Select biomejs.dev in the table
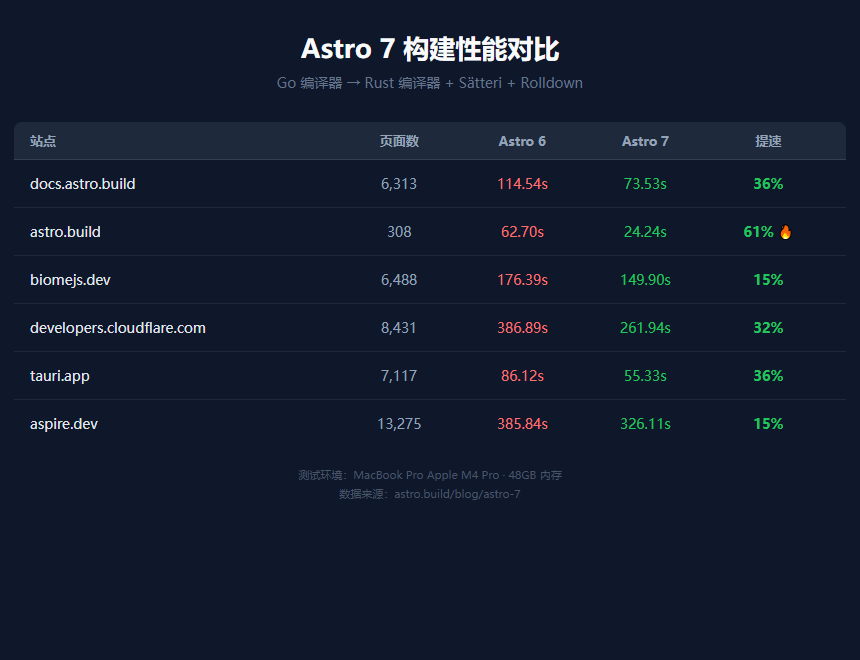860x660 pixels. pyautogui.click(x=70, y=280)
